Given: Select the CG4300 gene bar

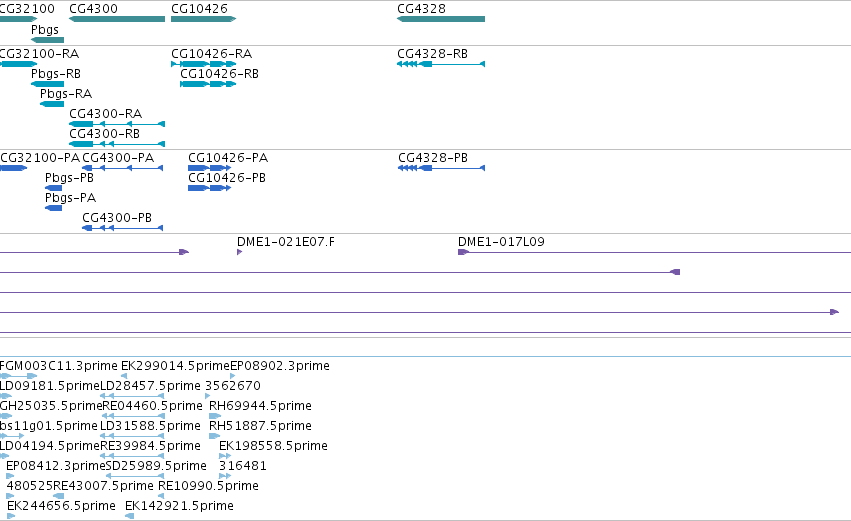Looking at the screenshot, I should tap(117, 19).
